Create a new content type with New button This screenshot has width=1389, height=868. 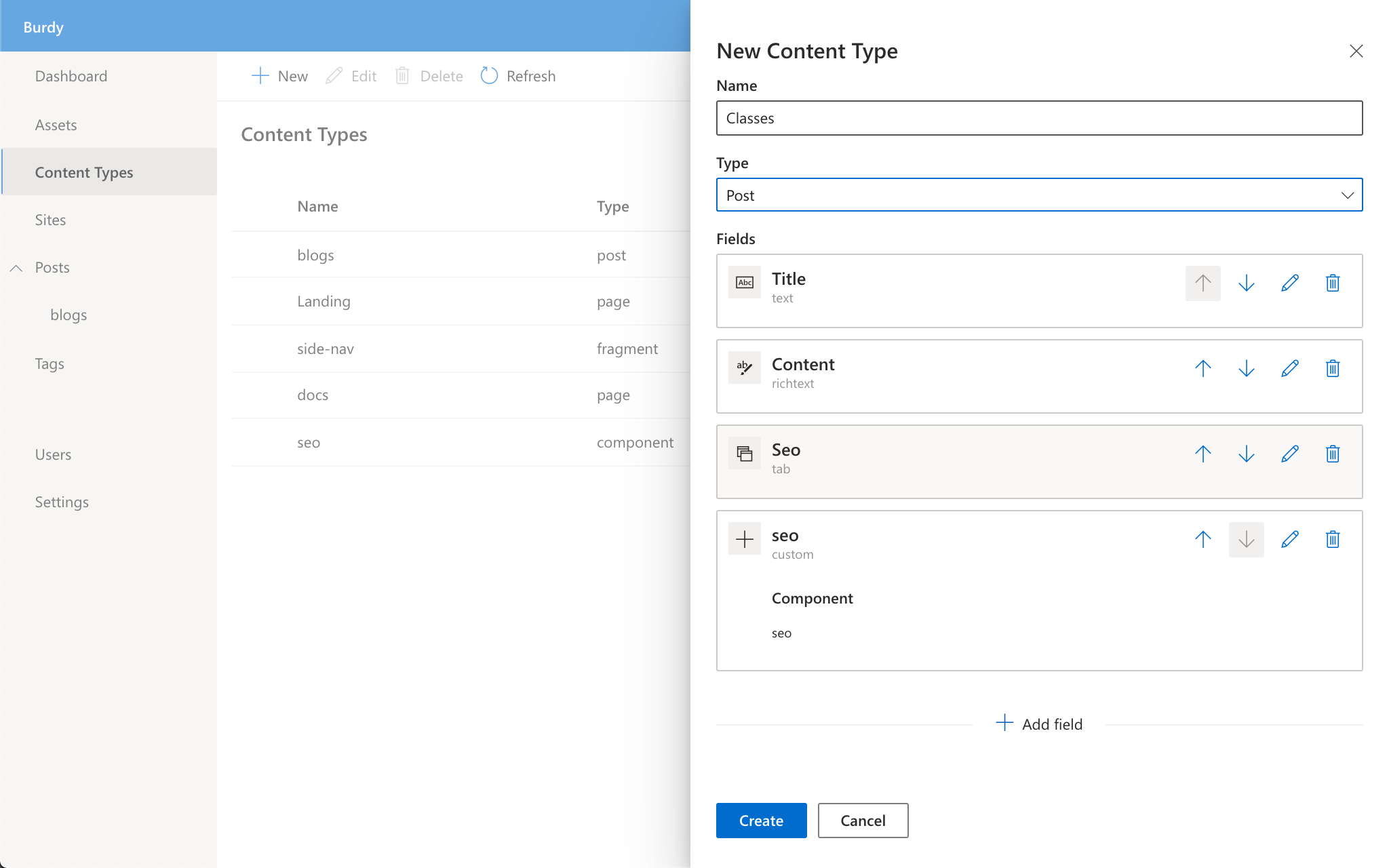278,75
